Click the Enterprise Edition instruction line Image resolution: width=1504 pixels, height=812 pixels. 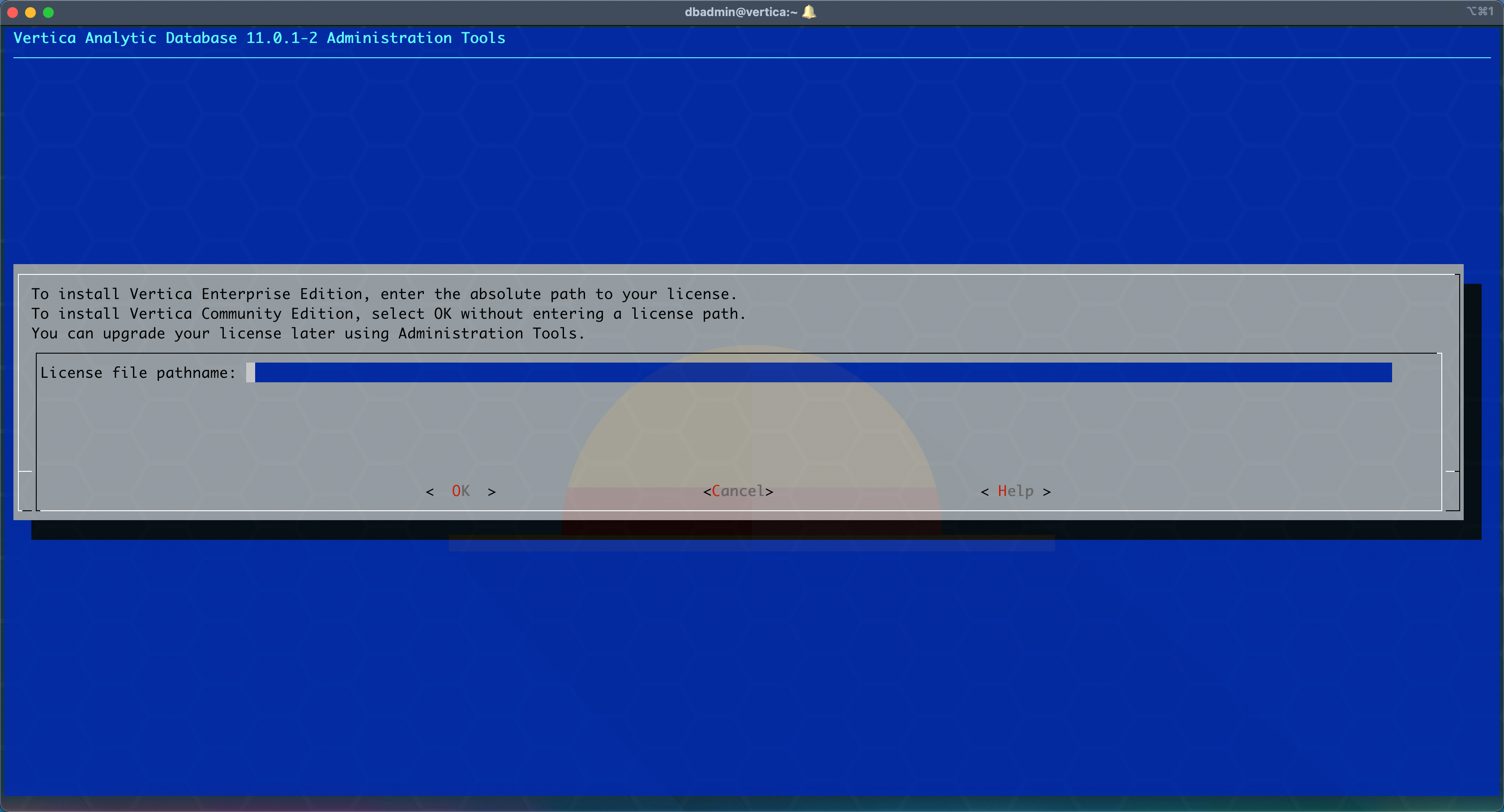point(384,294)
